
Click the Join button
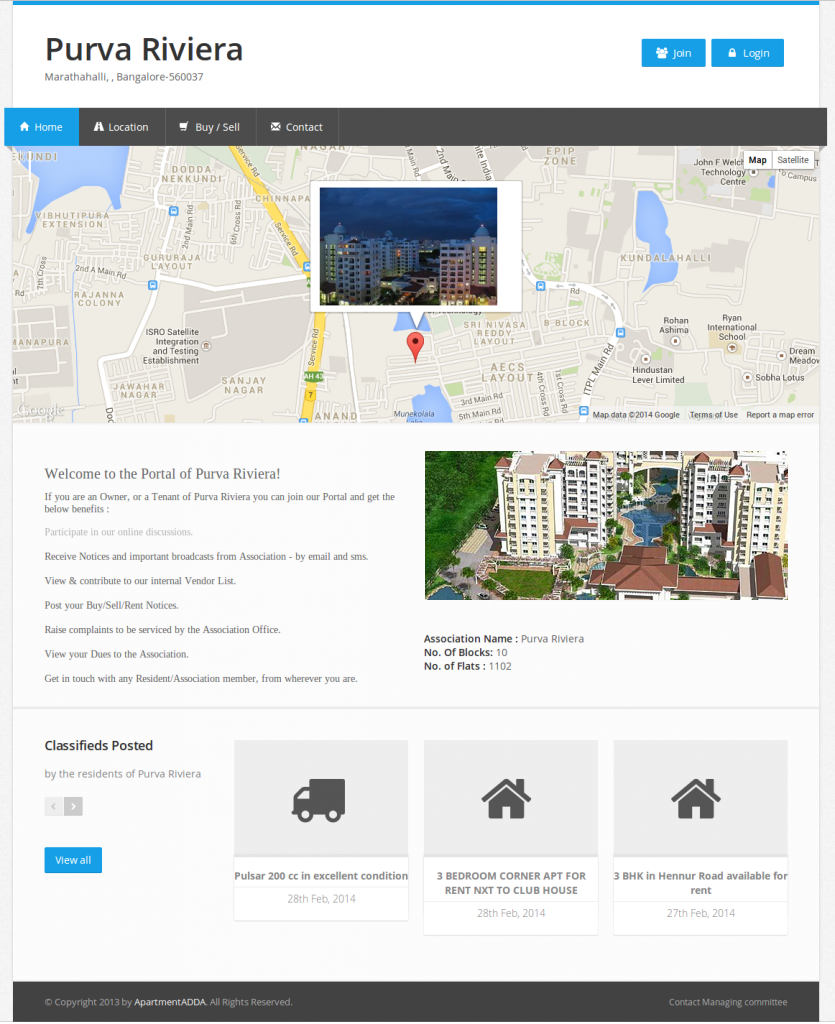673,53
